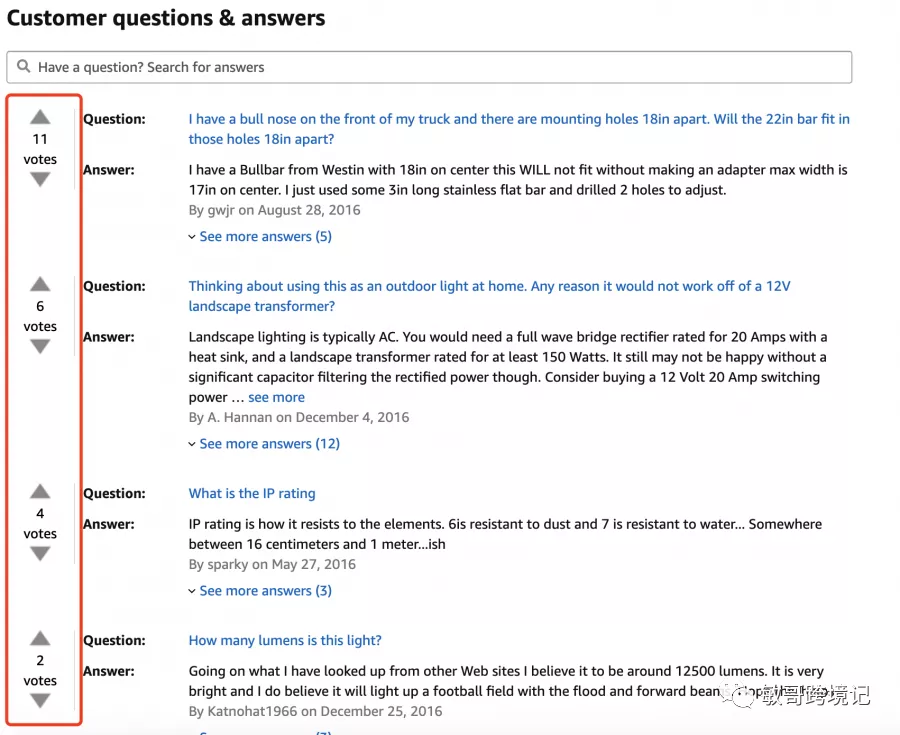Downvote the 6-vote landscape transformer question

(40, 347)
